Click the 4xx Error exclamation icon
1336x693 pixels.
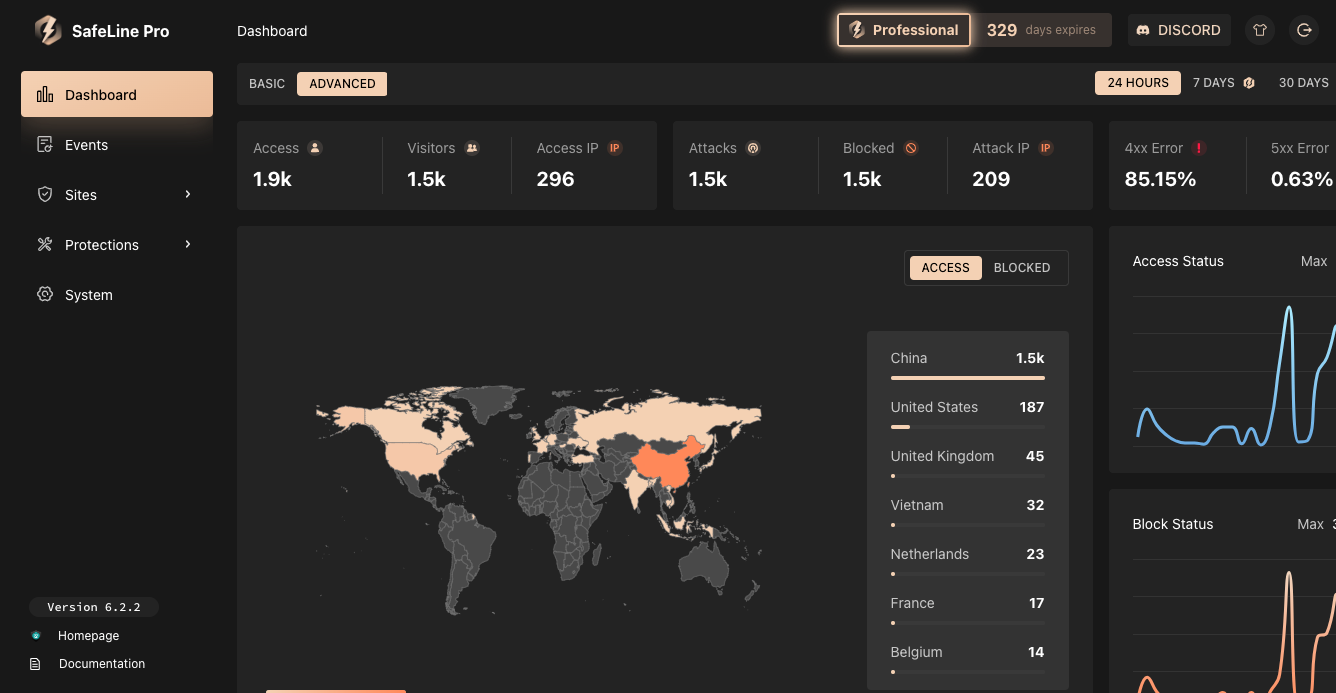[1199, 148]
